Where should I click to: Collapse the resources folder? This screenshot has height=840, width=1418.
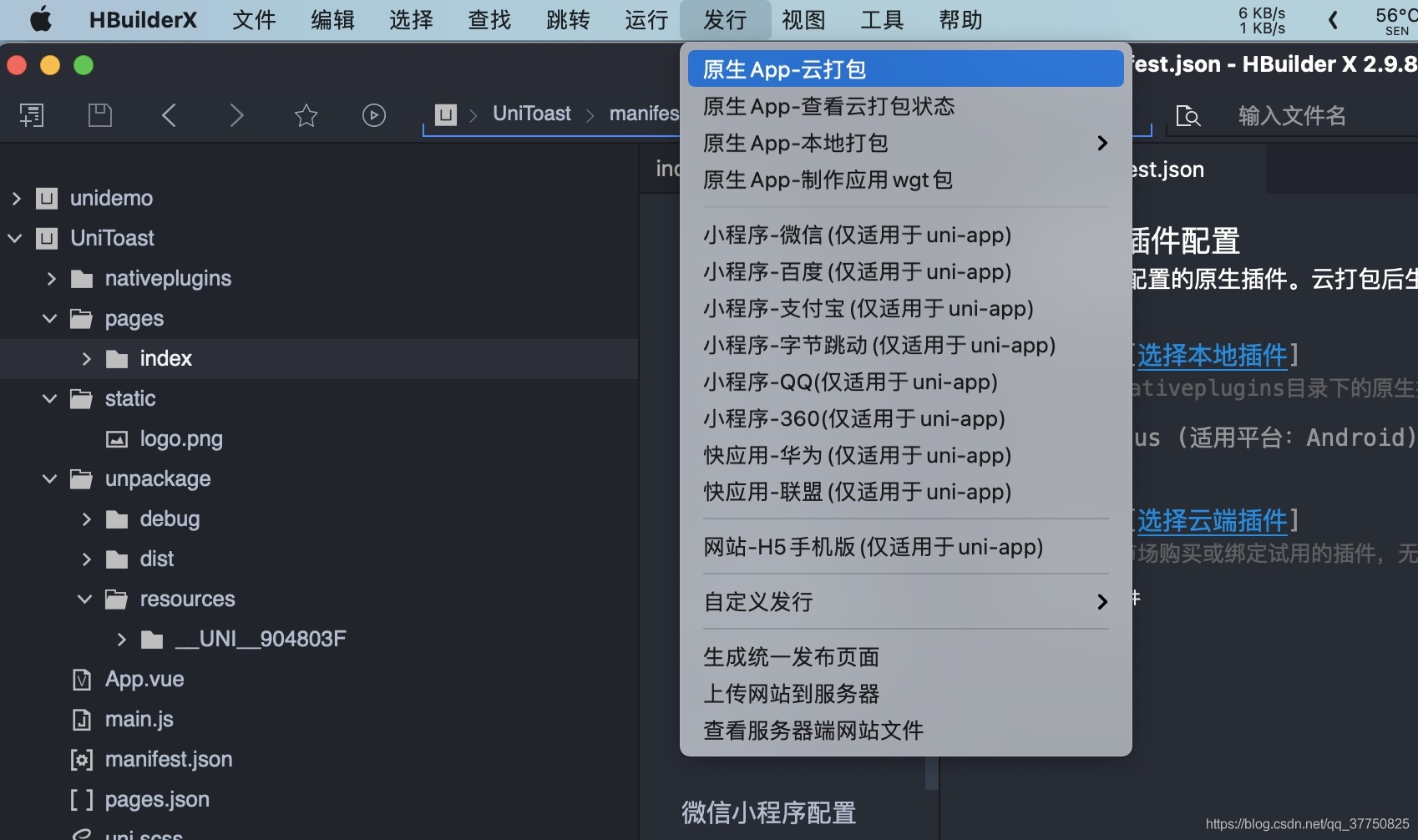pyautogui.click(x=85, y=599)
